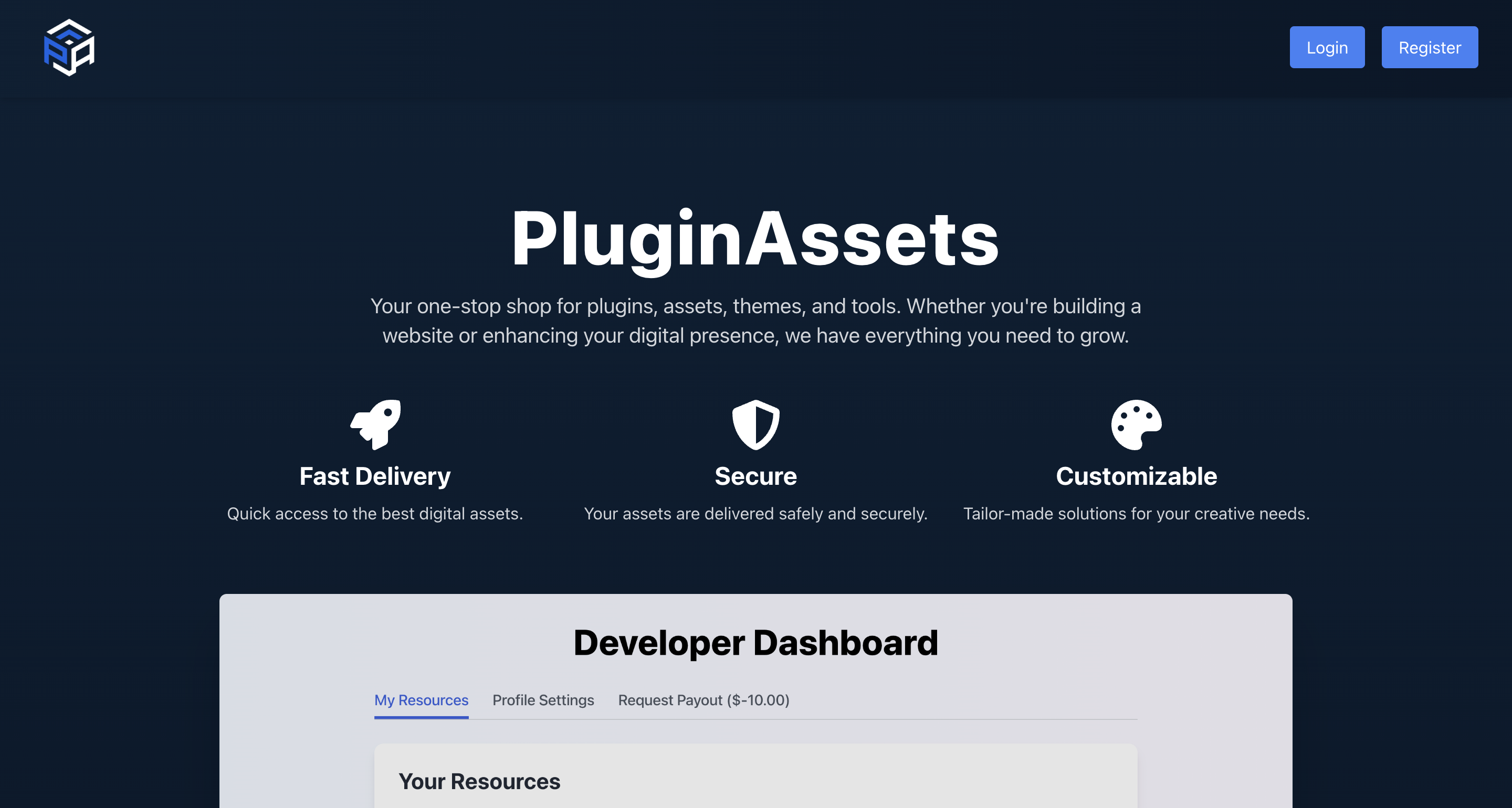Image resolution: width=1512 pixels, height=808 pixels.
Task: Click the Customizable feature heading
Action: point(1136,476)
